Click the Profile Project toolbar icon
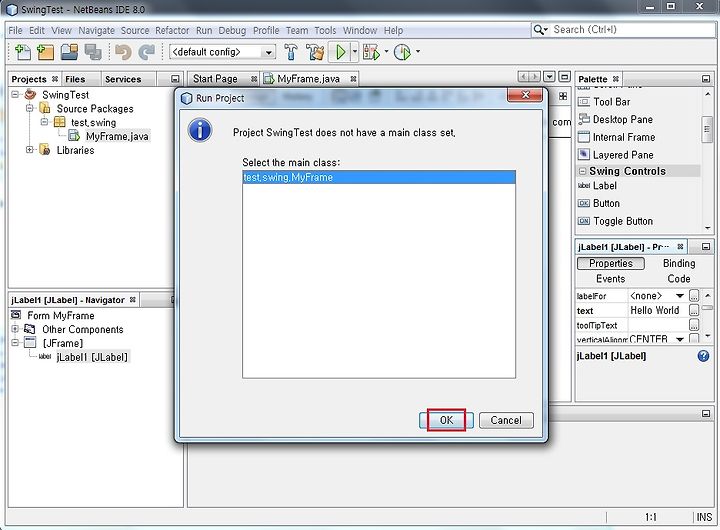The width and height of the screenshot is (720, 530). pos(403,52)
